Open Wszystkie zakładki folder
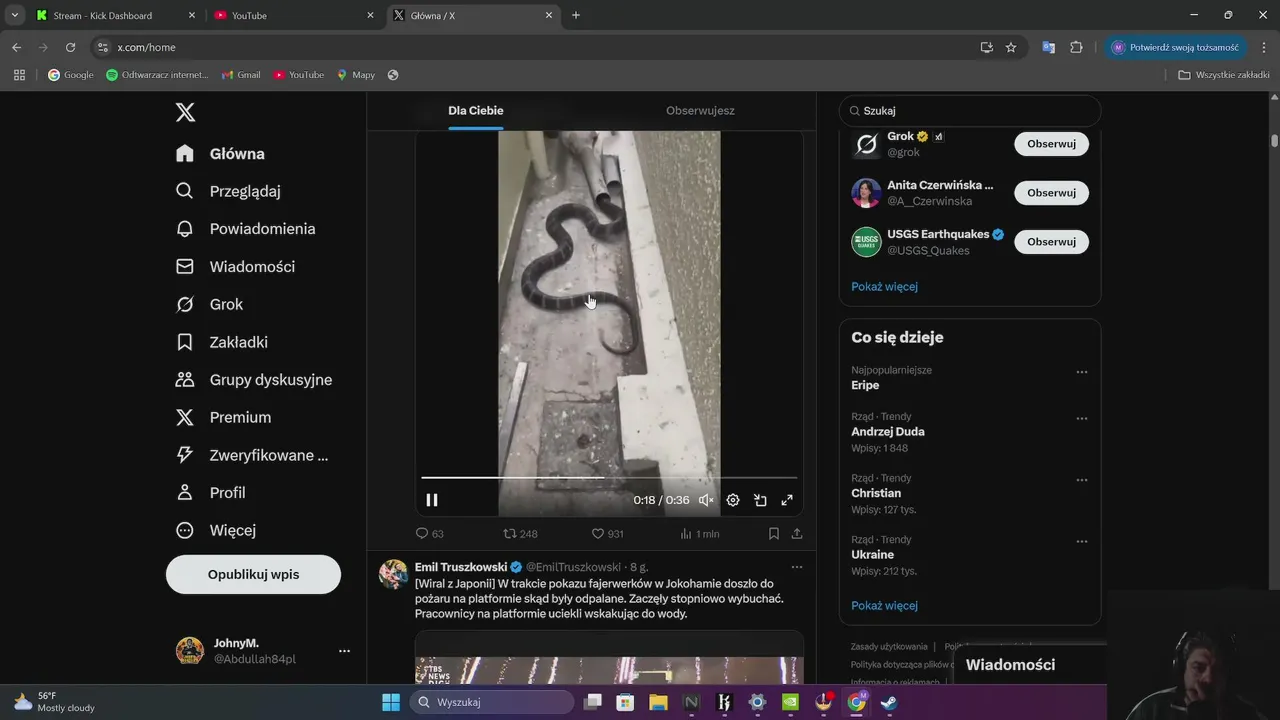This screenshot has width=1280, height=720. pos(1224,75)
